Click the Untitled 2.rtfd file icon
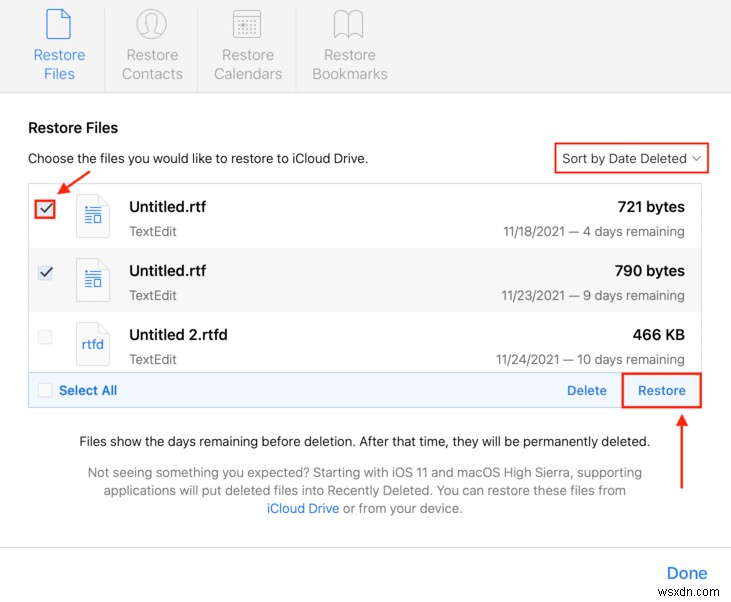731x602 pixels. (x=93, y=344)
